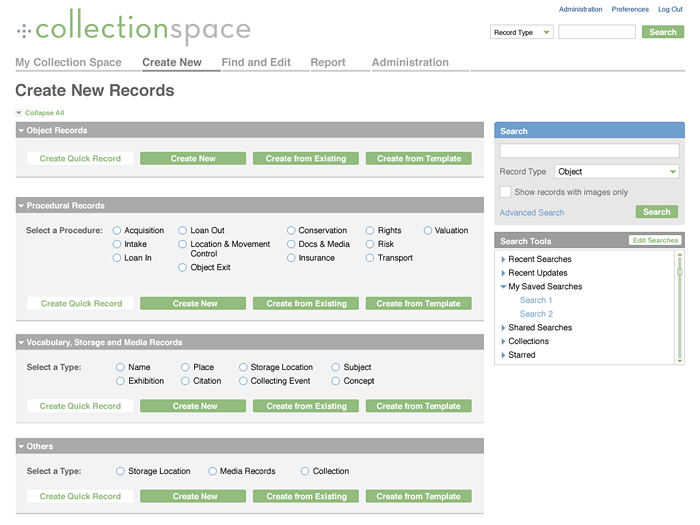Image resolution: width=700 pixels, height=525 pixels.
Task: Select the Subject radio button
Action: coord(336,367)
